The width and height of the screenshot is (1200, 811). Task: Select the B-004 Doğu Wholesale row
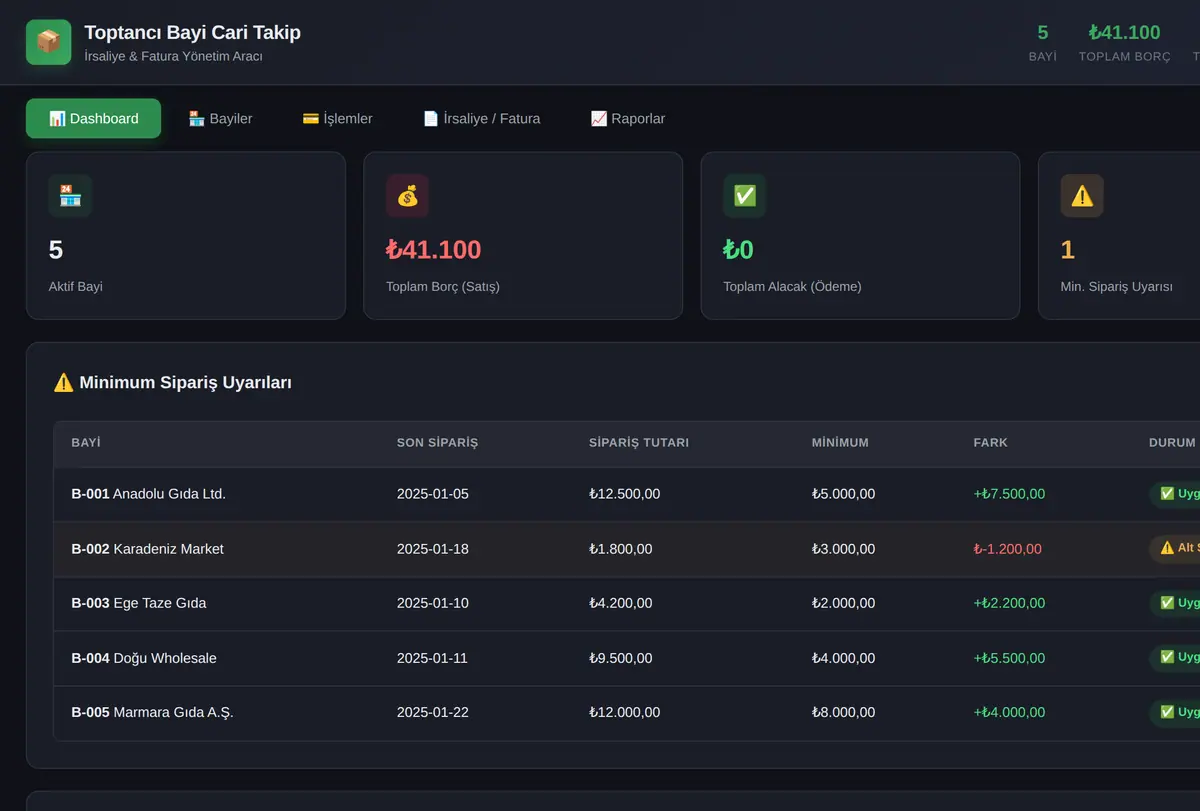point(627,658)
